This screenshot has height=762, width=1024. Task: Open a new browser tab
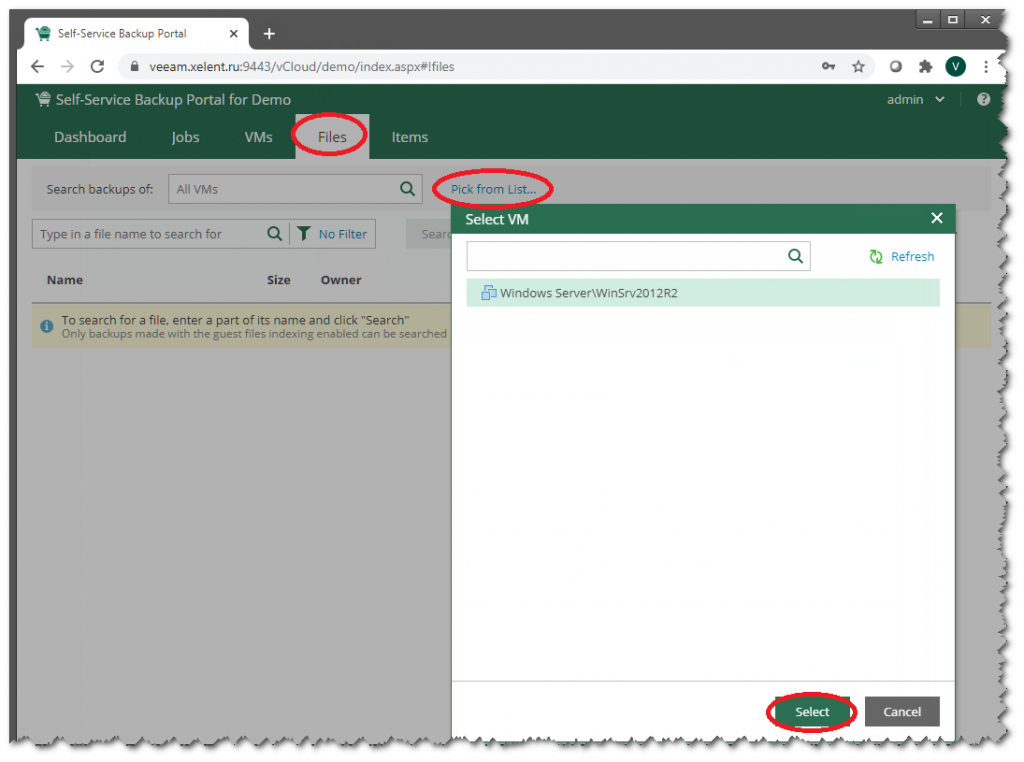coord(269,34)
